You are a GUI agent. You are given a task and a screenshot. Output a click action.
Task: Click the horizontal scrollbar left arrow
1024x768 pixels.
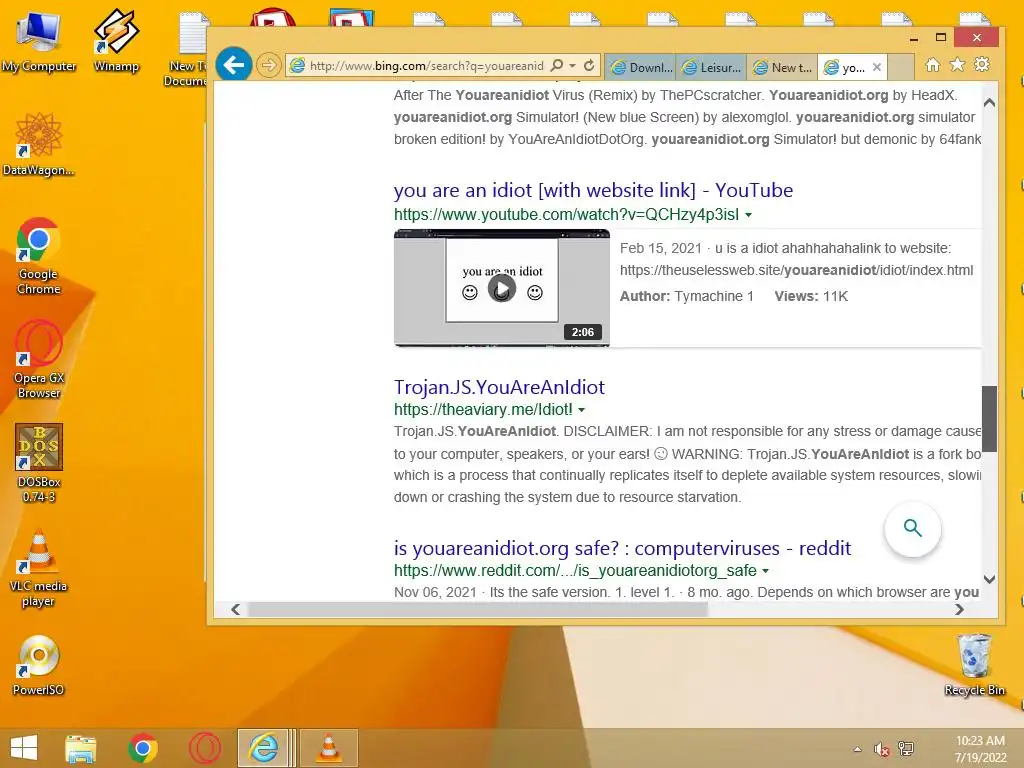pyautogui.click(x=236, y=609)
